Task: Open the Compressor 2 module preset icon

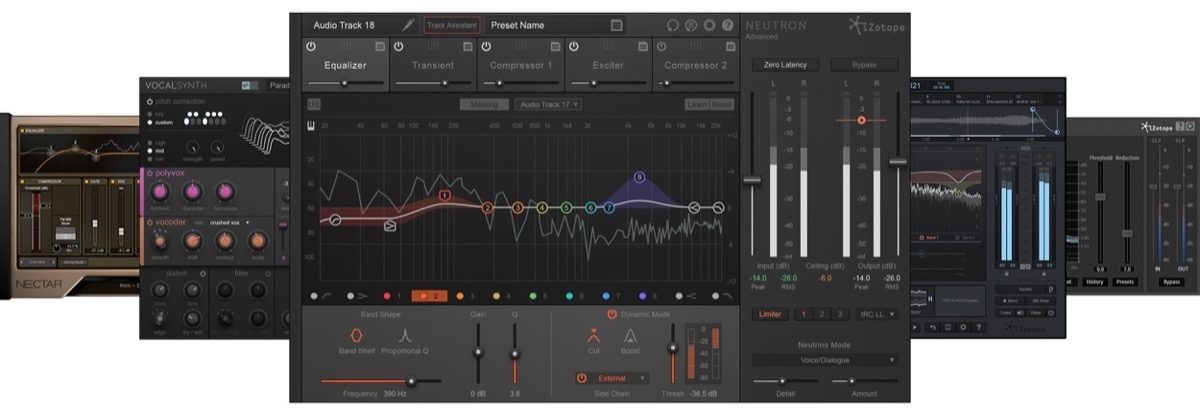Action: [731, 47]
